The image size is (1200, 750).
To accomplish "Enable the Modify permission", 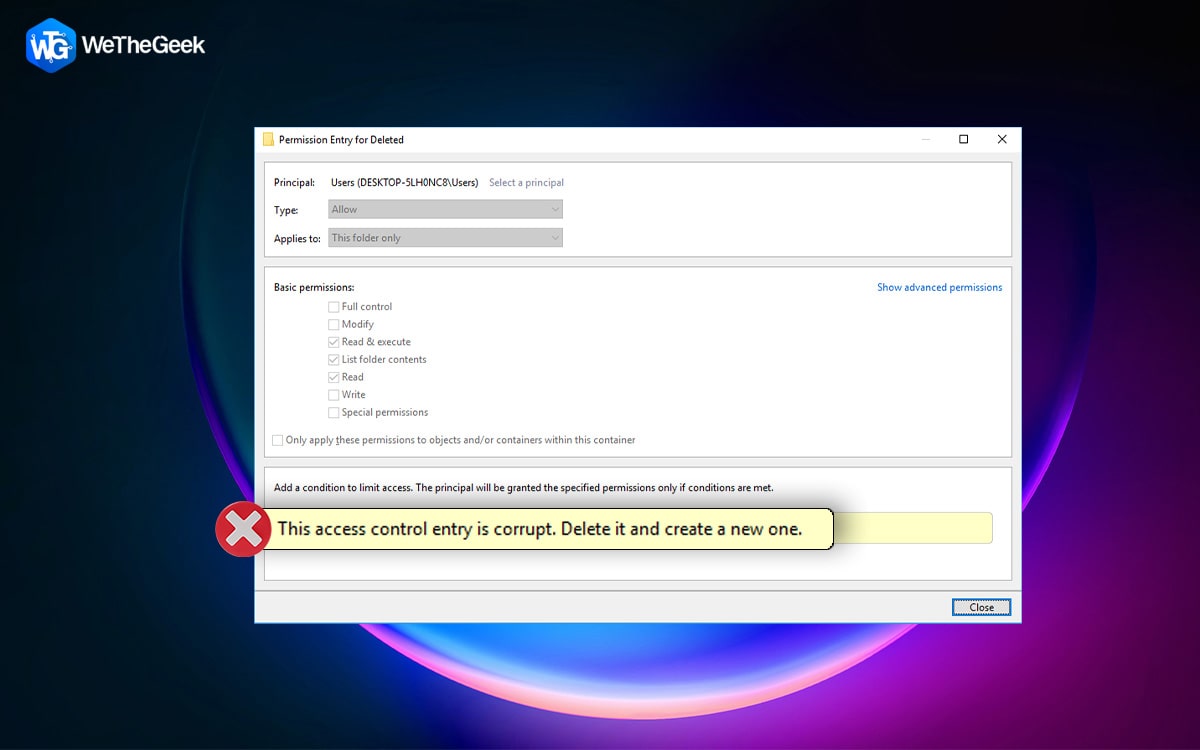I will pyautogui.click(x=332, y=324).
